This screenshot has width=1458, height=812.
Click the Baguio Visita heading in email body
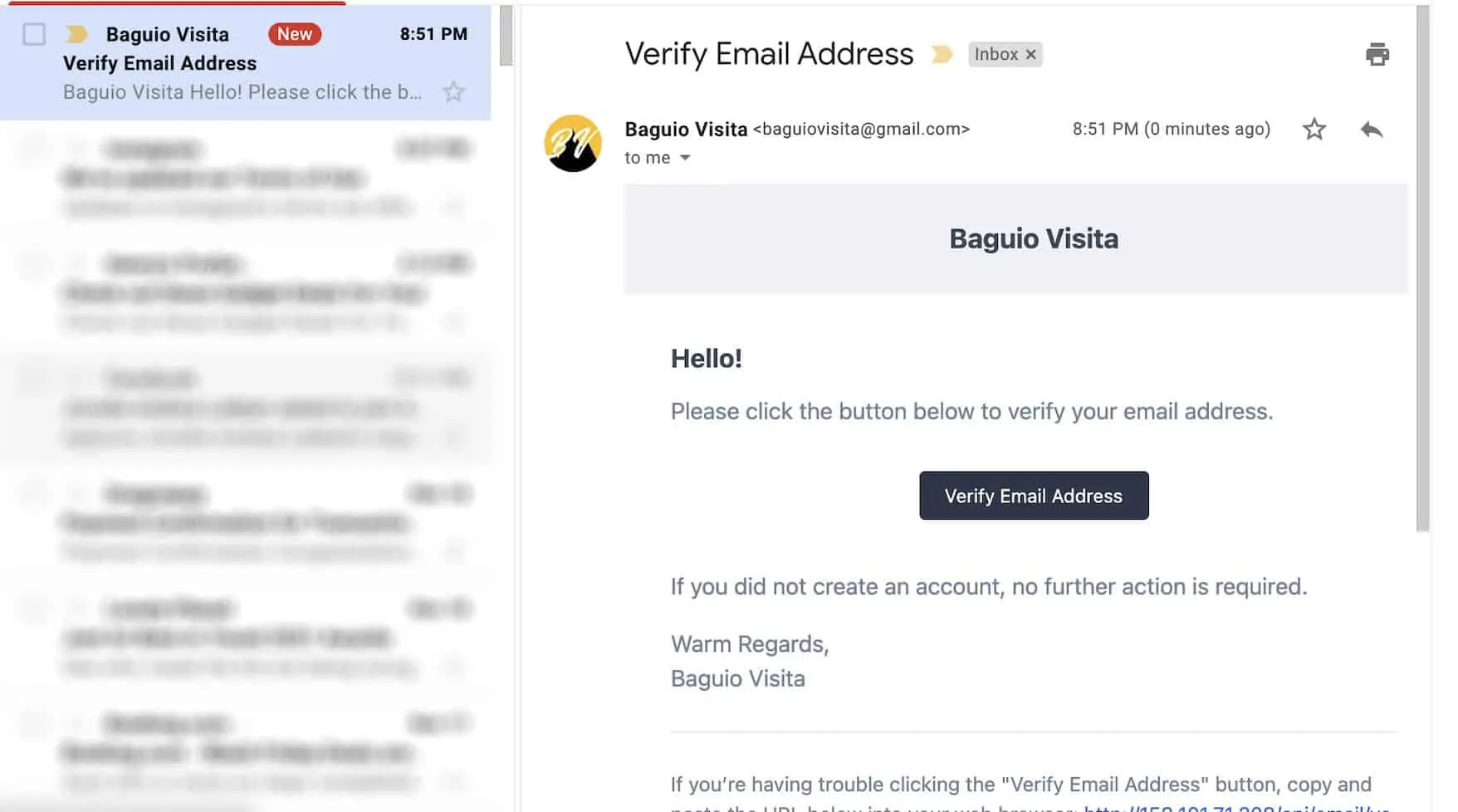pyautogui.click(x=1033, y=239)
